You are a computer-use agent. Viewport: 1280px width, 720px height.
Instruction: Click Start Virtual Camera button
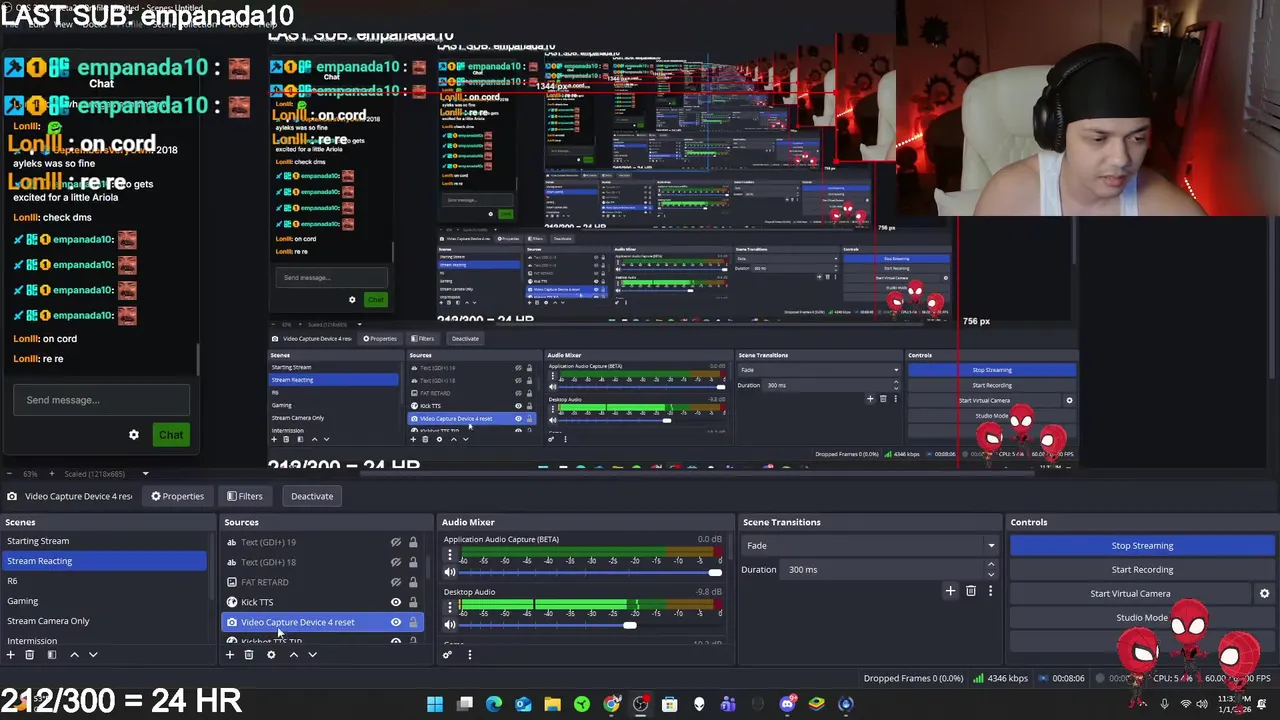pos(1130,594)
